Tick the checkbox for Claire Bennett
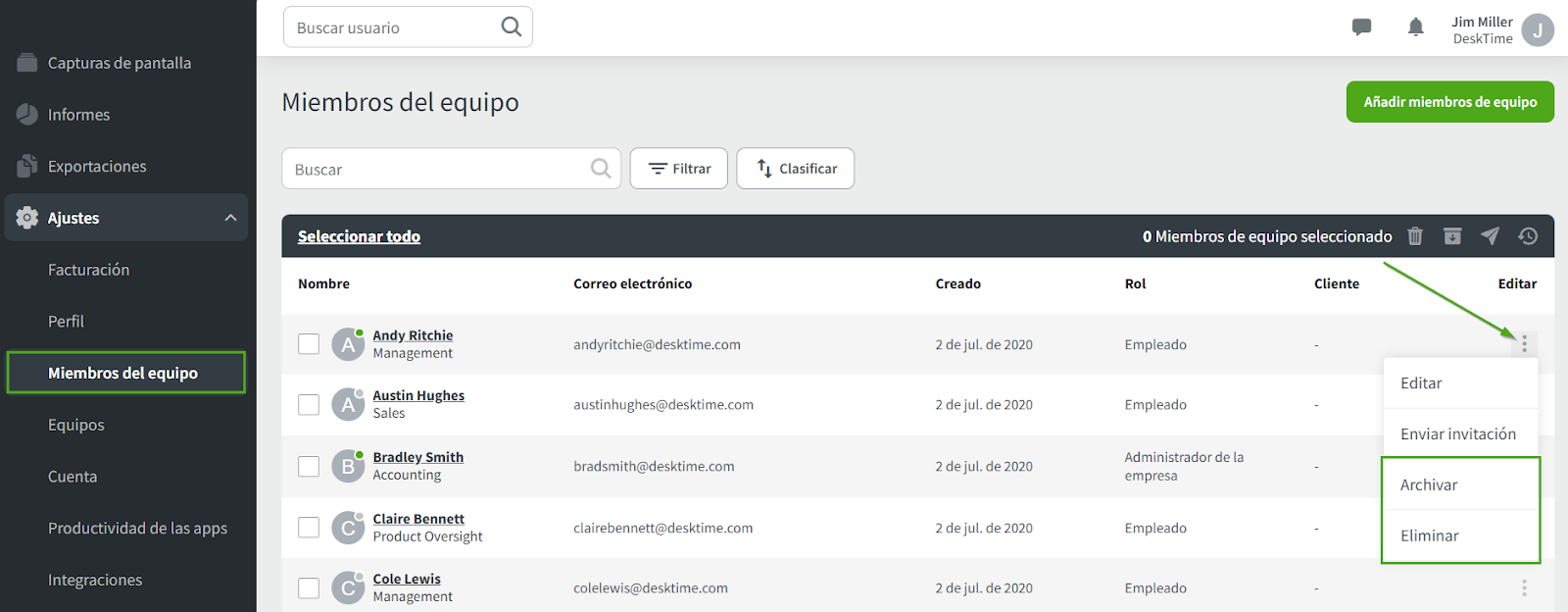This screenshot has width=1568, height=612. pos(309,528)
